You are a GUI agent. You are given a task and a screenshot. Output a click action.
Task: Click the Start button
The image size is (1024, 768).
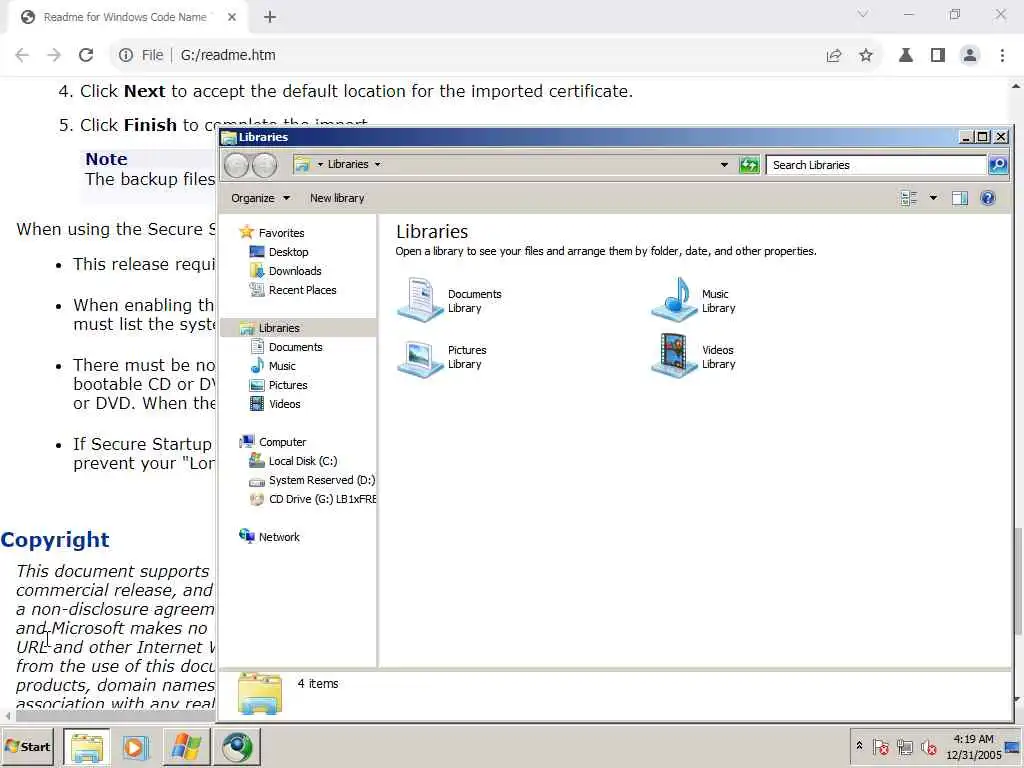27,746
